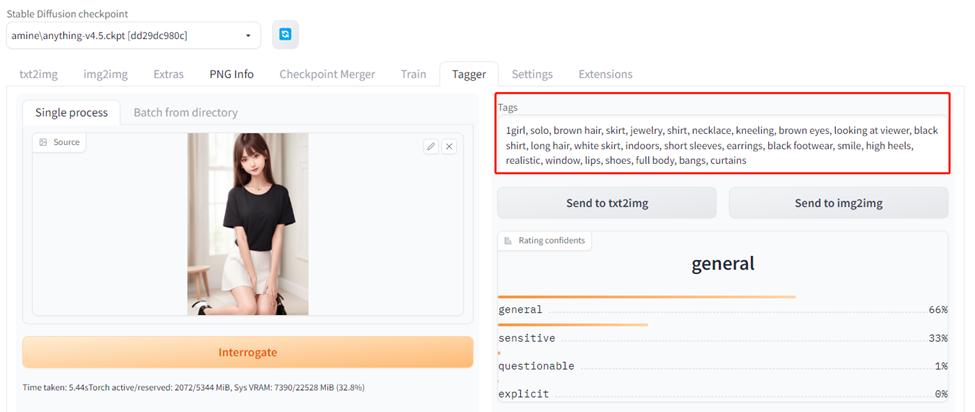This screenshot has height=412, width=975.
Task: Switch to the txt2img tab
Action: click(x=39, y=74)
